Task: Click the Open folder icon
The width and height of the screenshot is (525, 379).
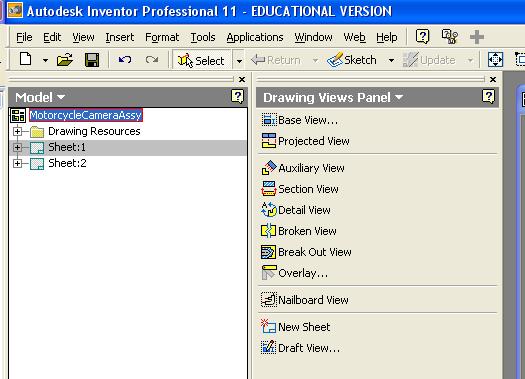Action: click(65, 60)
